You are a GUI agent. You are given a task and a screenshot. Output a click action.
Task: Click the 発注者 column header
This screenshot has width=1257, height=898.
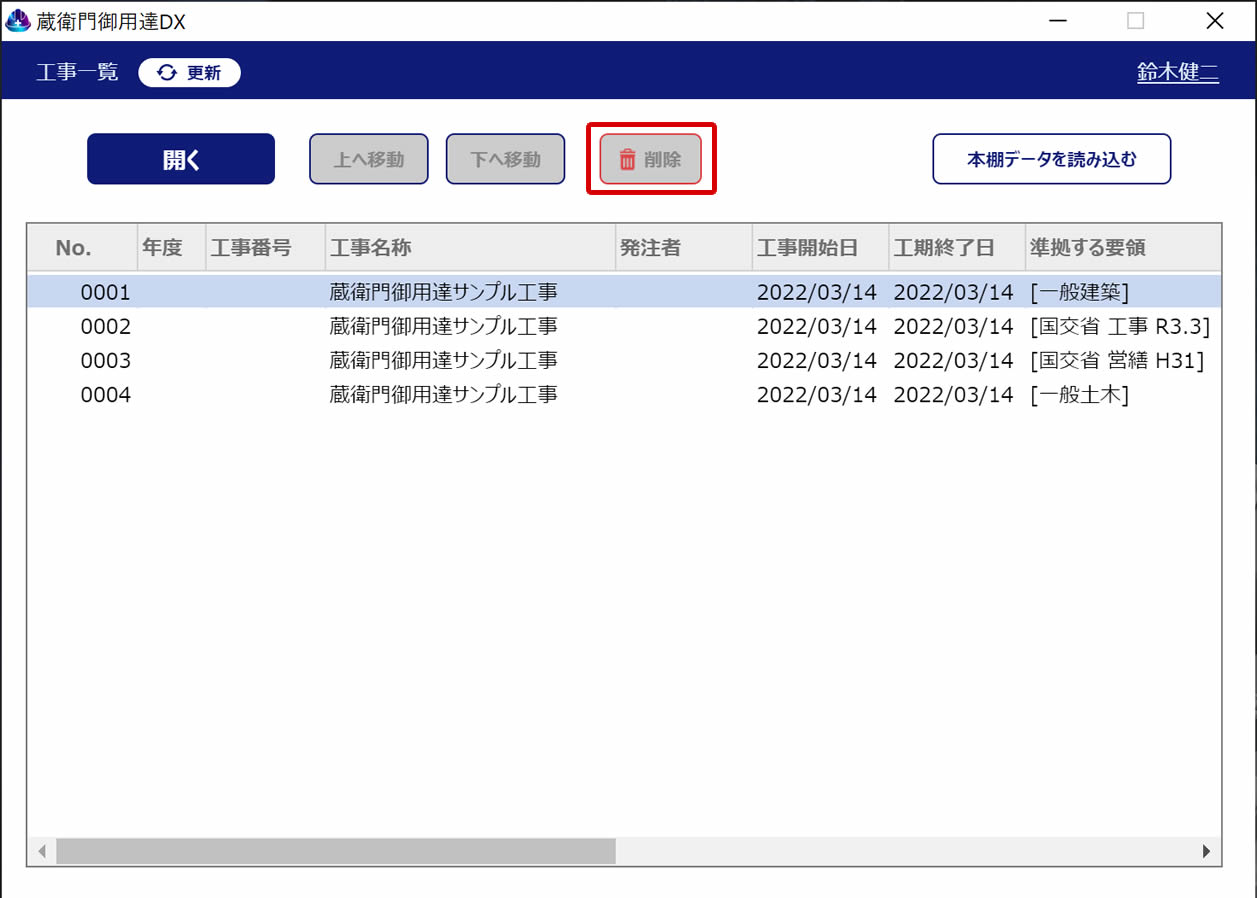[650, 248]
